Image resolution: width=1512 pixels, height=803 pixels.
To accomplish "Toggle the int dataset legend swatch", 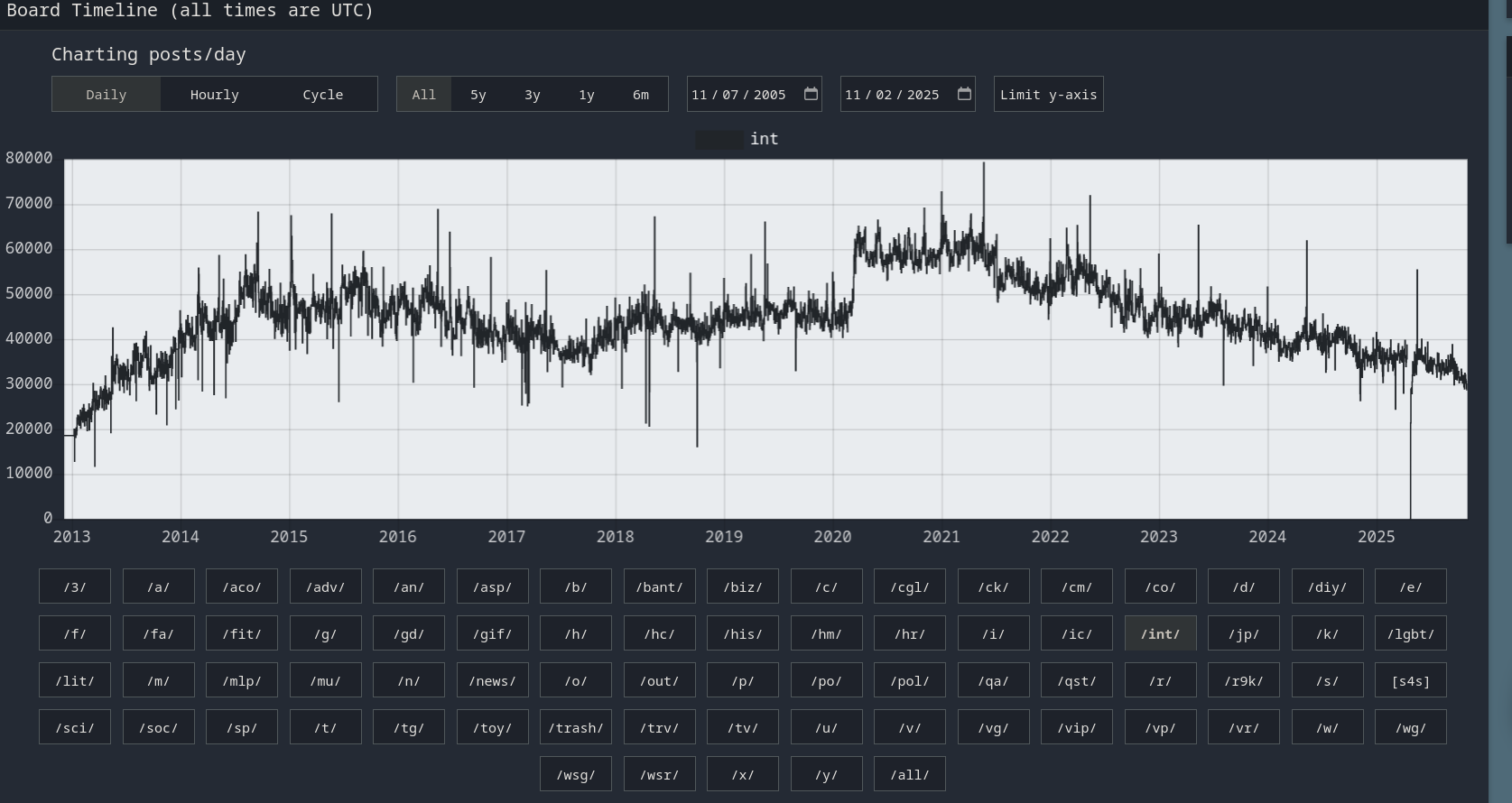I will click(x=719, y=139).
